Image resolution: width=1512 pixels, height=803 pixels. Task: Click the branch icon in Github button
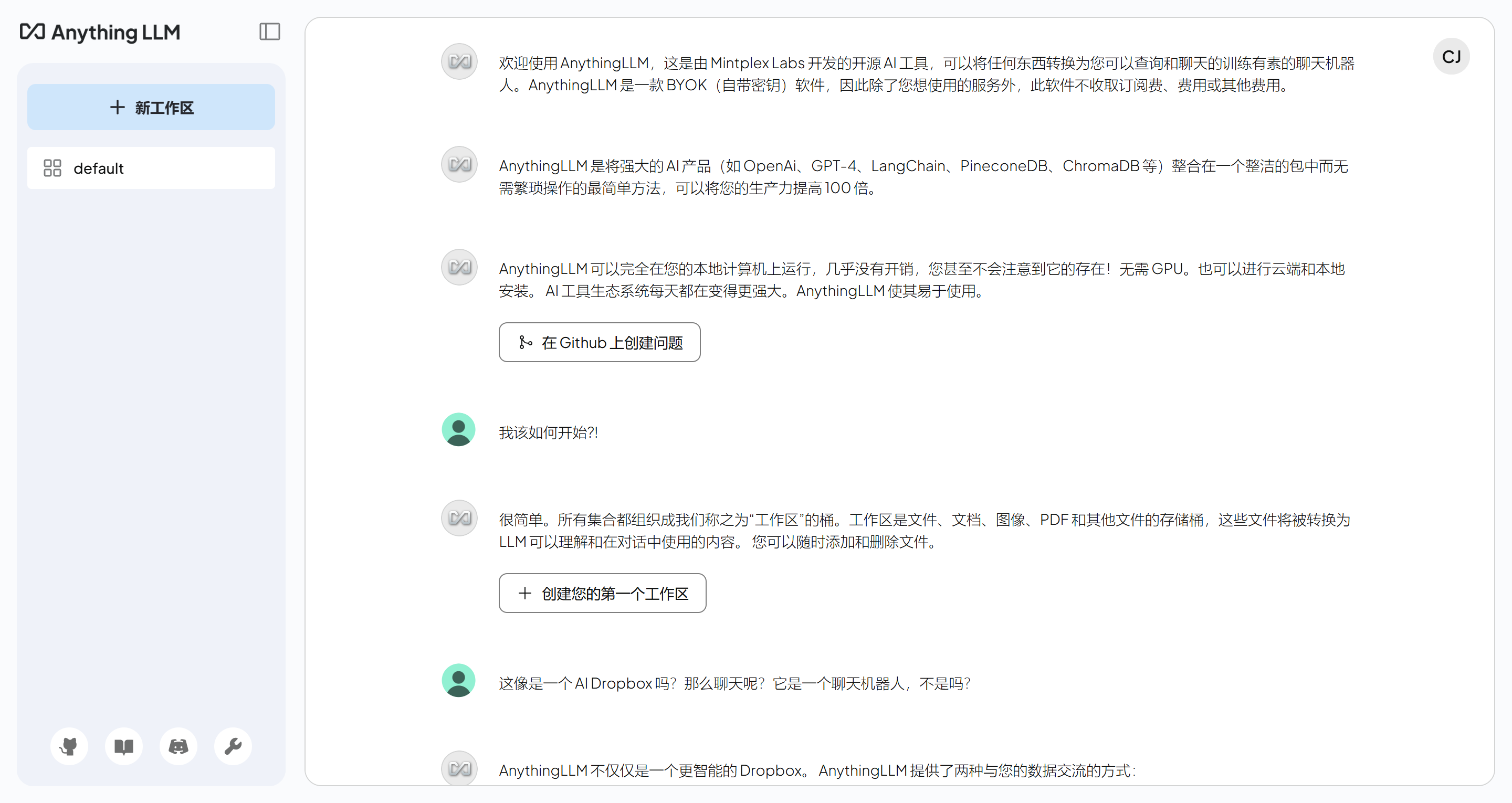coord(526,342)
